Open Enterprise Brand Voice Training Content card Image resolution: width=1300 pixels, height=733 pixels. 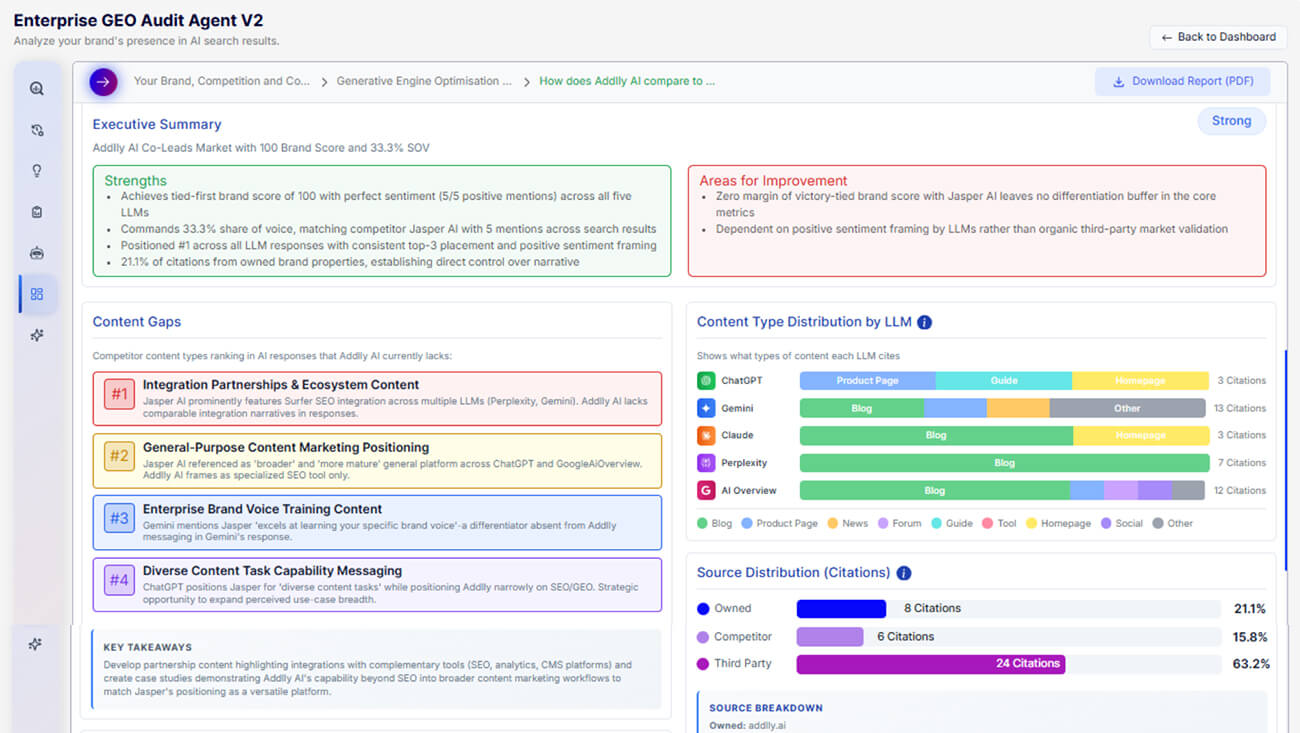pyautogui.click(x=377, y=522)
